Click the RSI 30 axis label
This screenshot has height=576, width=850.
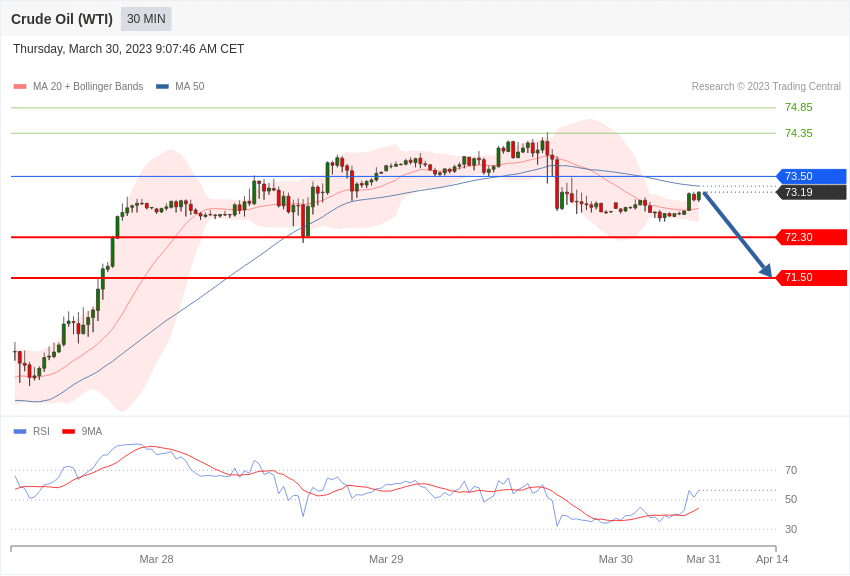pos(791,529)
